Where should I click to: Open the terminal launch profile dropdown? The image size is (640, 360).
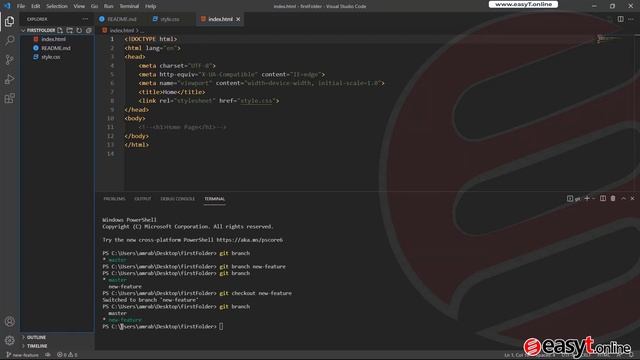(593, 198)
